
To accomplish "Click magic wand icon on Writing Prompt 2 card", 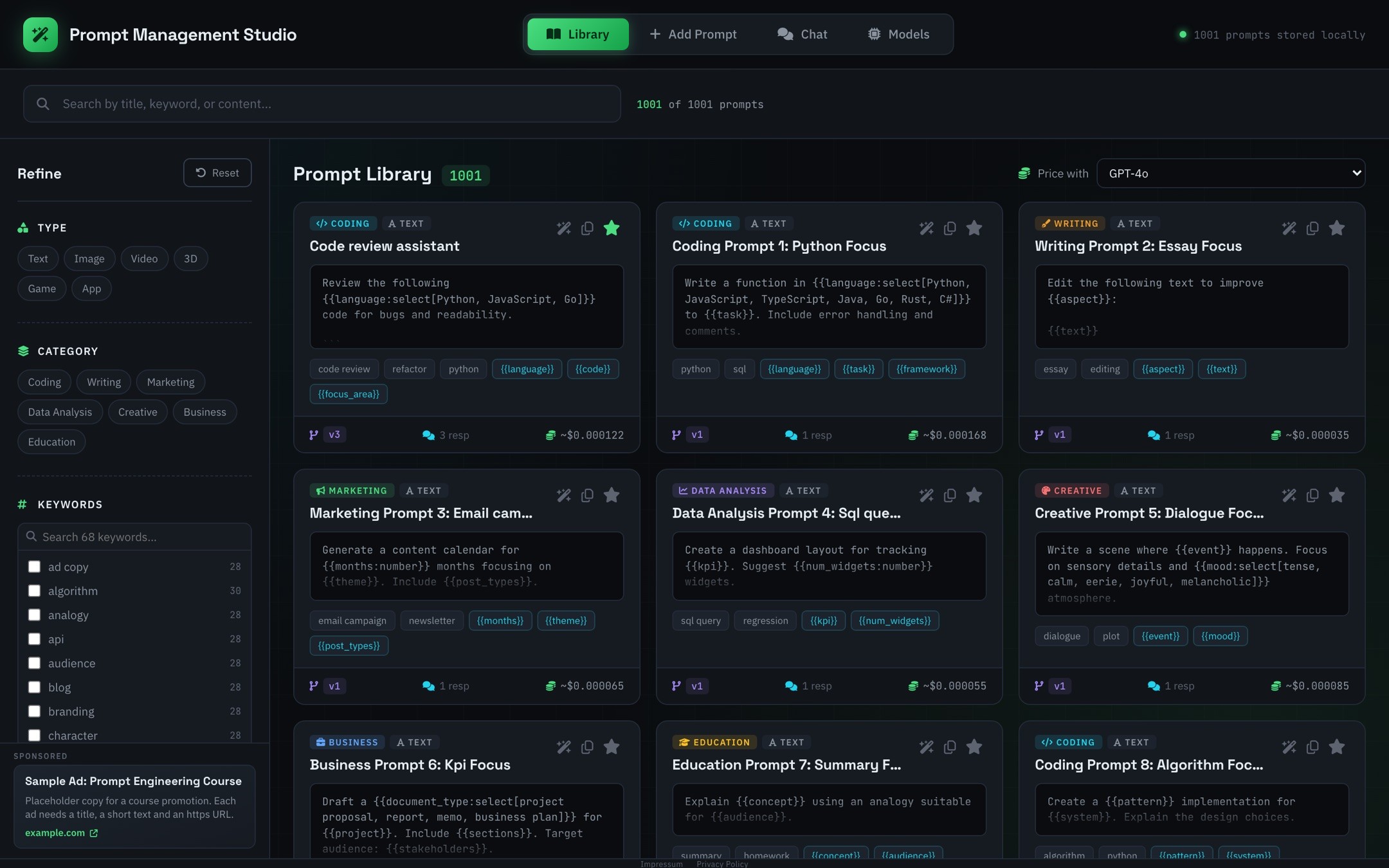I will [1289, 228].
